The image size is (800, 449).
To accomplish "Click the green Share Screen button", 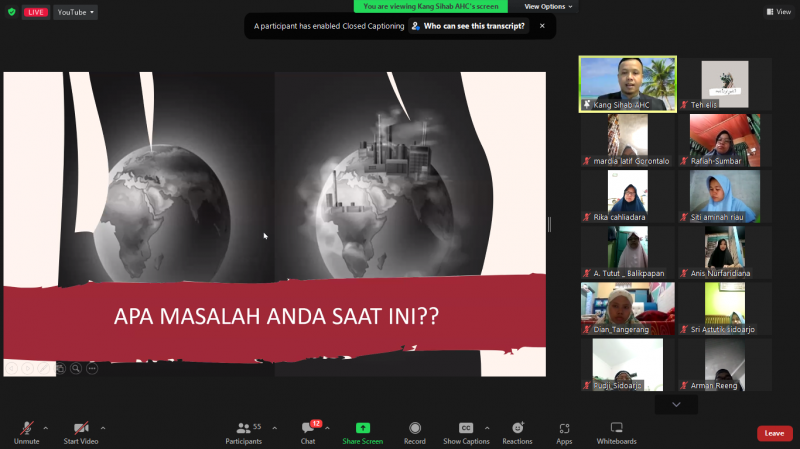I will [x=363, y=433].
